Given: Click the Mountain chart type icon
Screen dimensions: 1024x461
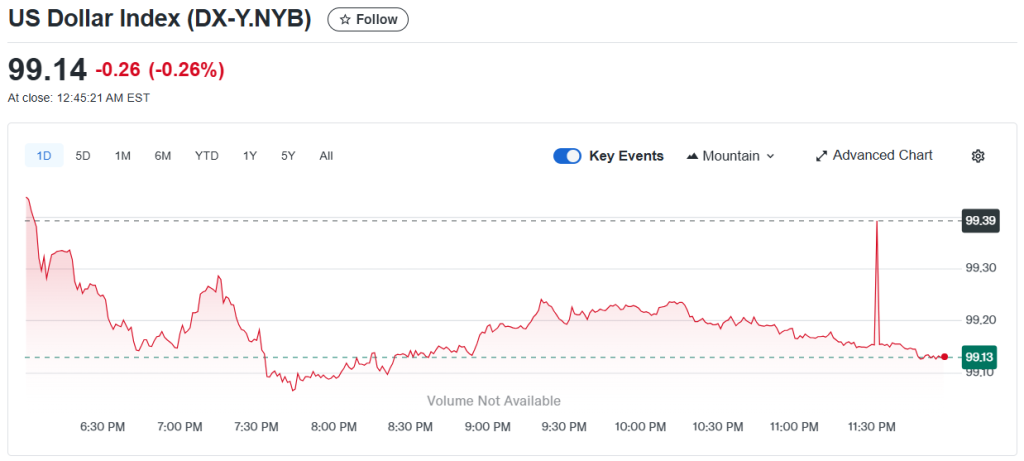Looking at the screenshot, I should pyautogui.click(x=692, y=156).
